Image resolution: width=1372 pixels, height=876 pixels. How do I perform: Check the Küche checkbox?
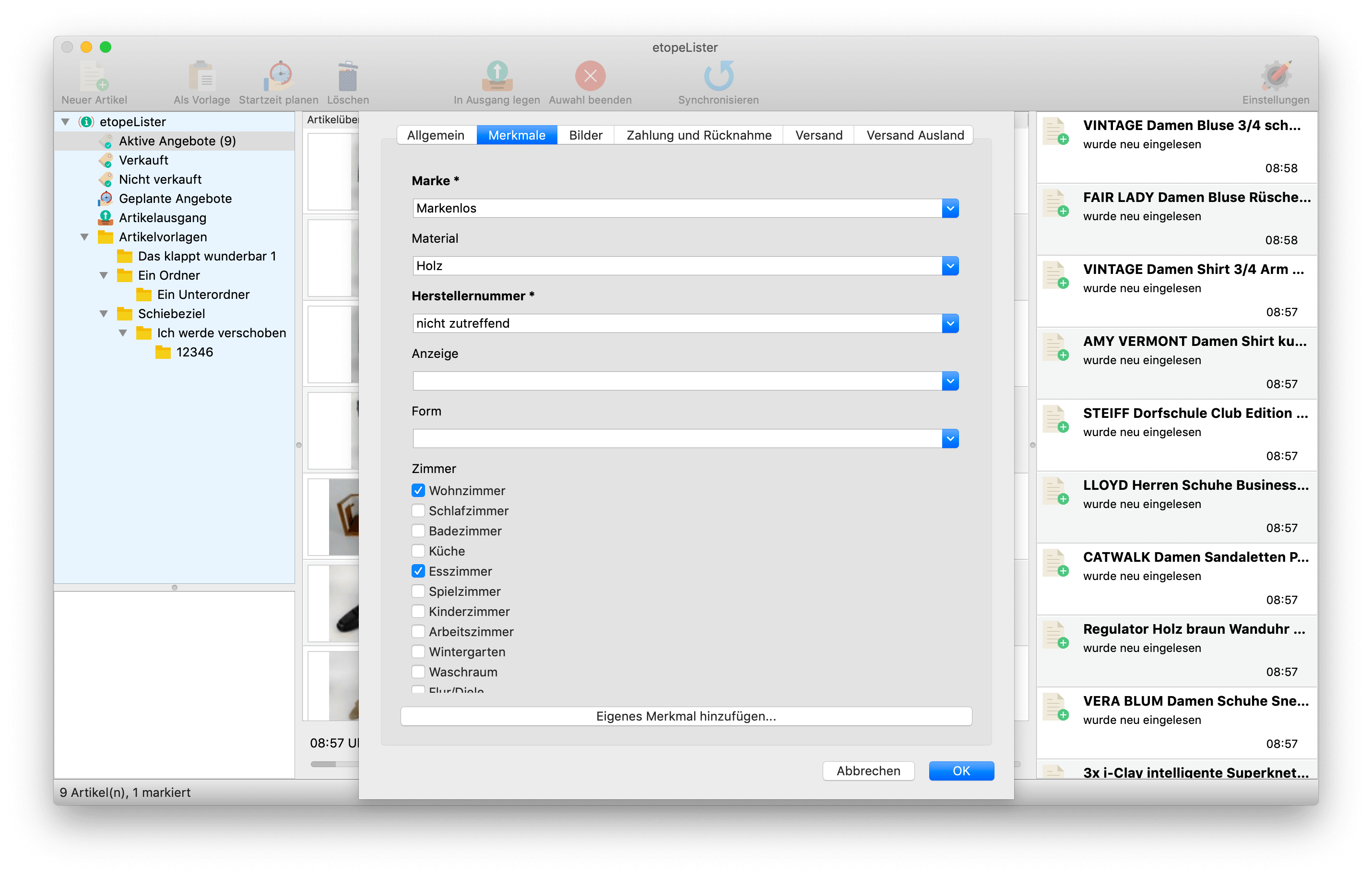click(x=418, y=551)
